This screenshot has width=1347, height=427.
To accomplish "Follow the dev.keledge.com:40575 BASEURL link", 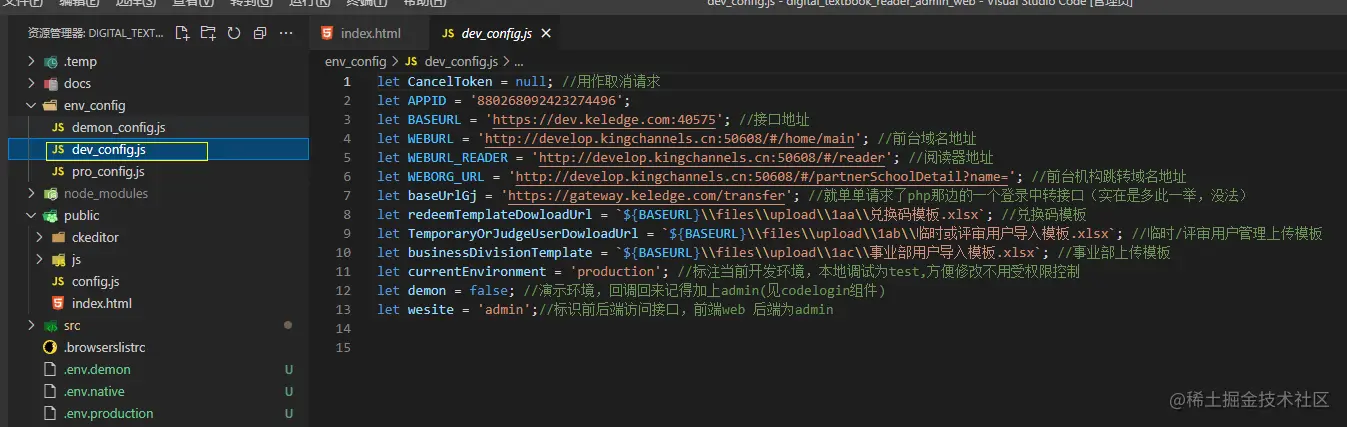I will [605, 119].
